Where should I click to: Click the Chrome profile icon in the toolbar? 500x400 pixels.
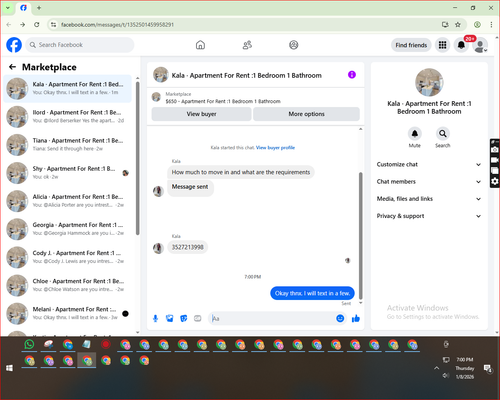click(477, 25)
